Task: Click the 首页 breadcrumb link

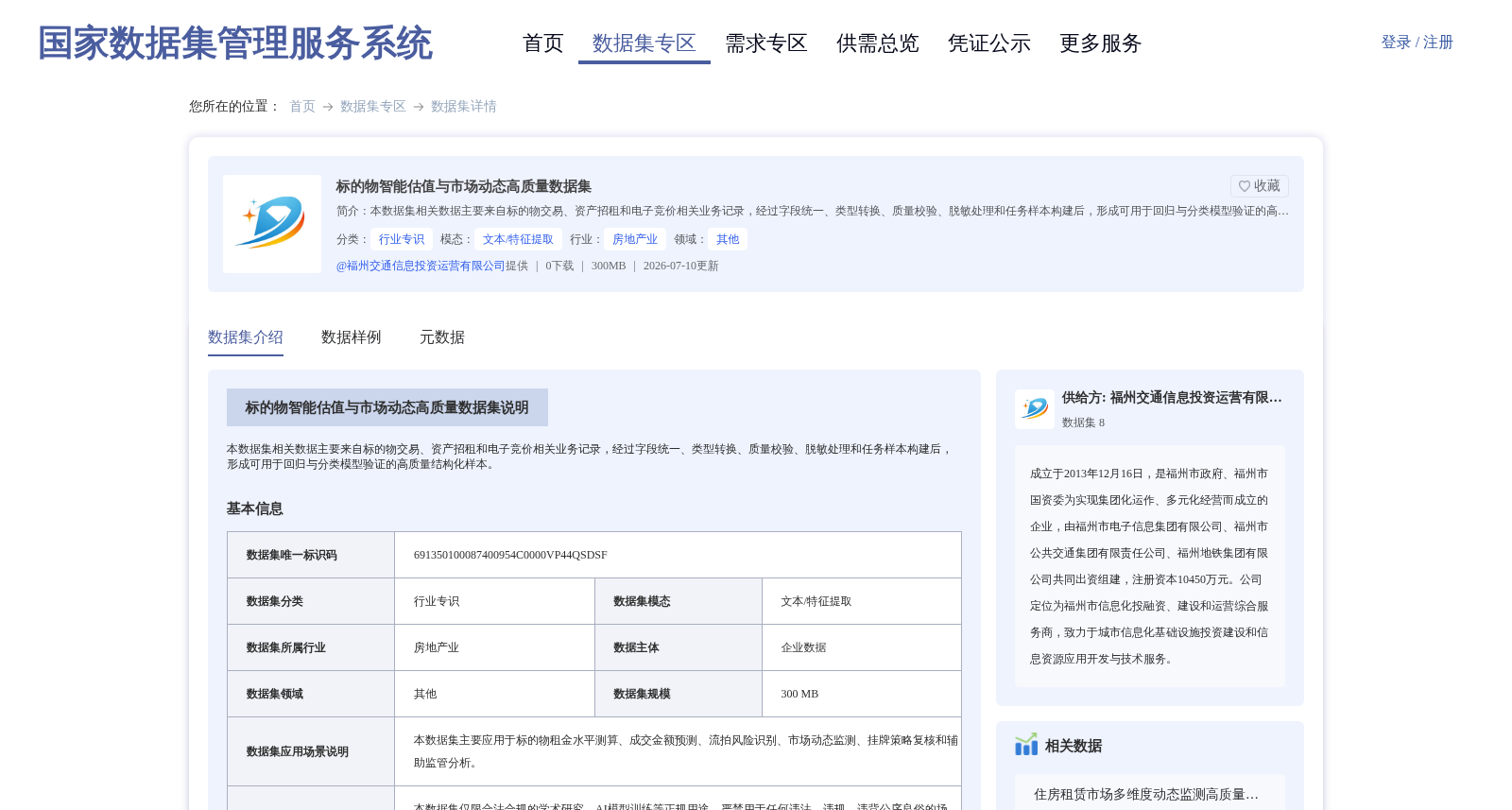Action: [x=302, y=107]
